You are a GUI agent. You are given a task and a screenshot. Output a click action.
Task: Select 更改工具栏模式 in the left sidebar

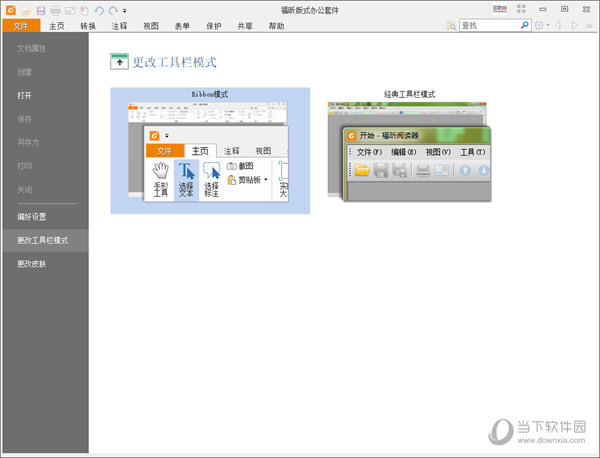coord(46,240)
